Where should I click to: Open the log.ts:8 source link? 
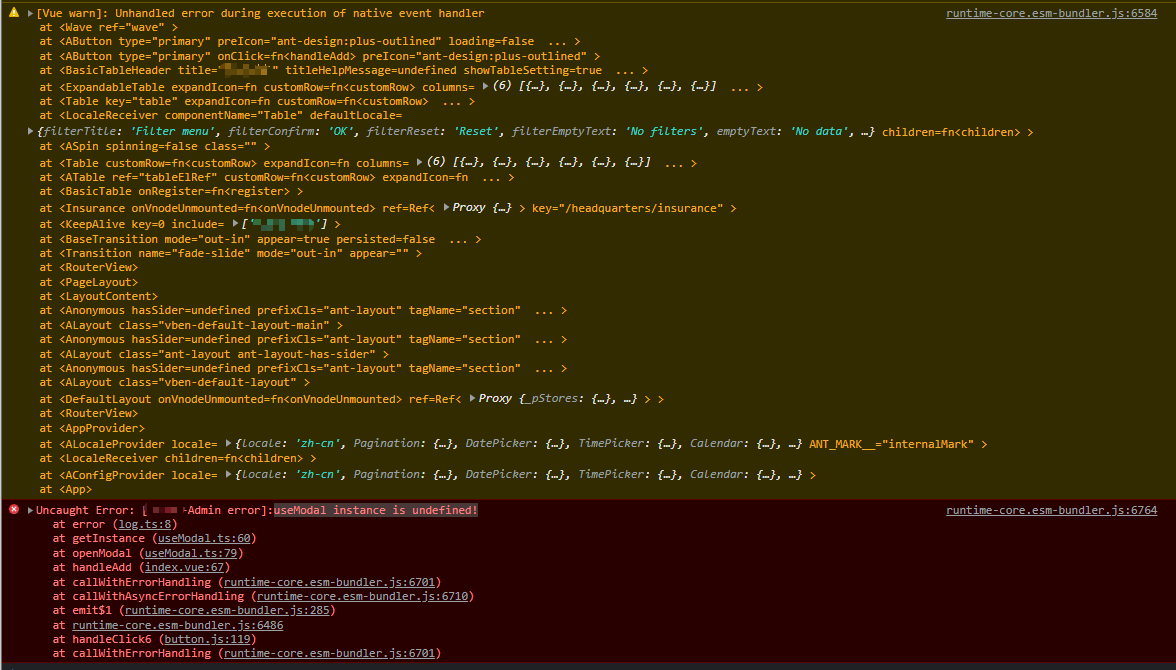coord(143,524)
